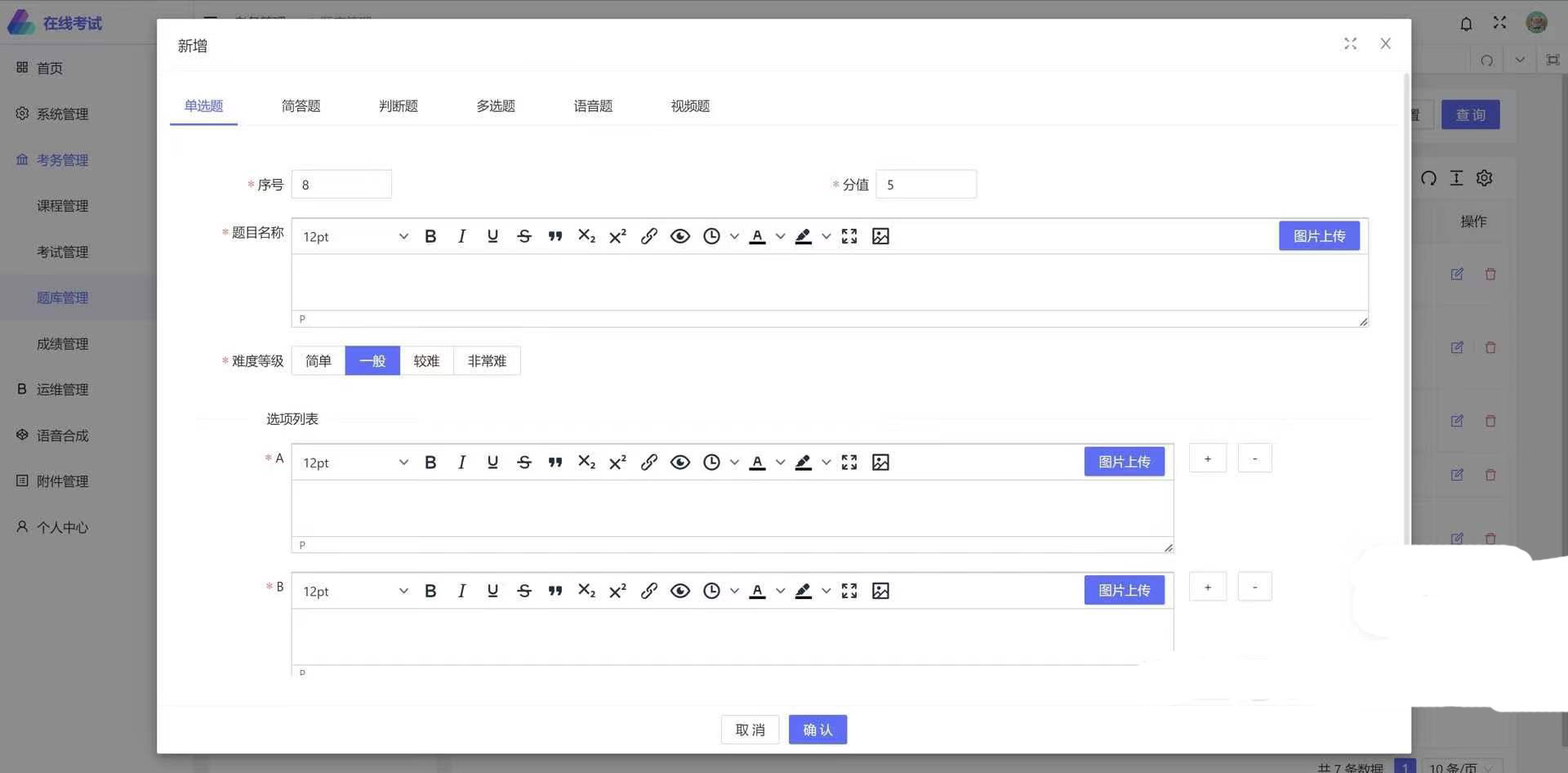Click 图片上传 button for option A
This screenshot has height=773, width=1568.
pyautogui.click(x=1124, y=462)
